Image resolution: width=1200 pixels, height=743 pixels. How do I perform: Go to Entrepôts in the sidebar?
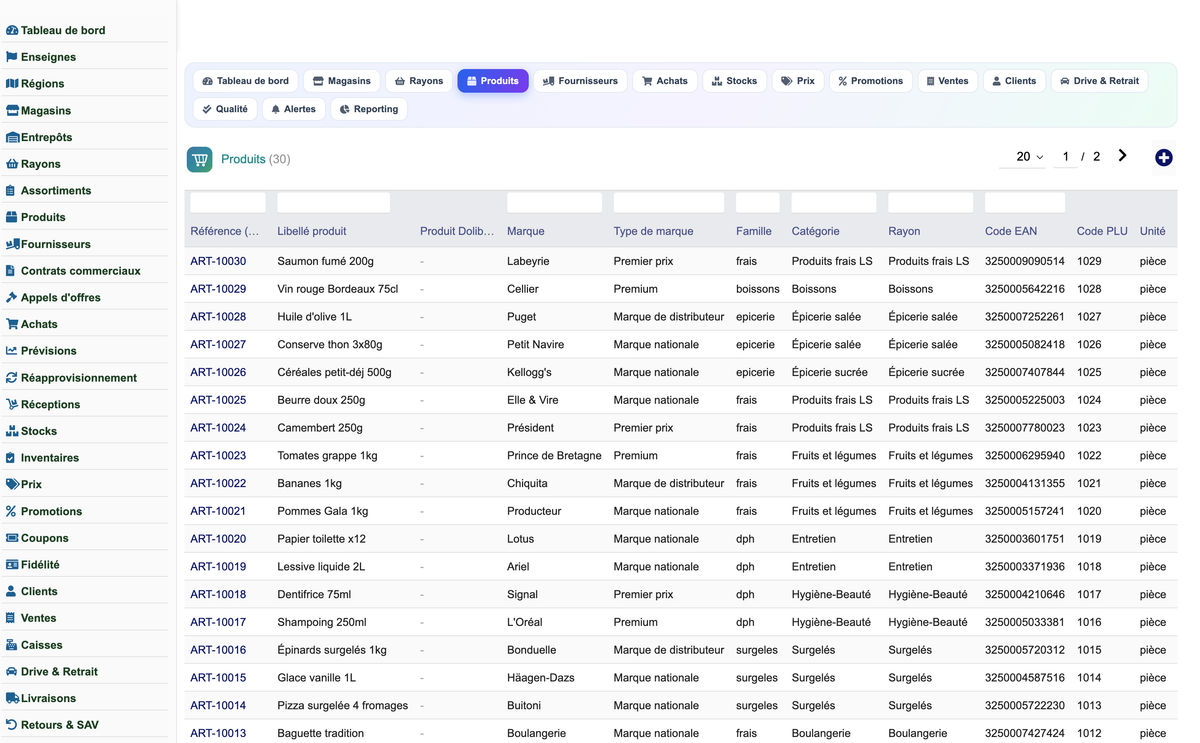click(39, 137)
